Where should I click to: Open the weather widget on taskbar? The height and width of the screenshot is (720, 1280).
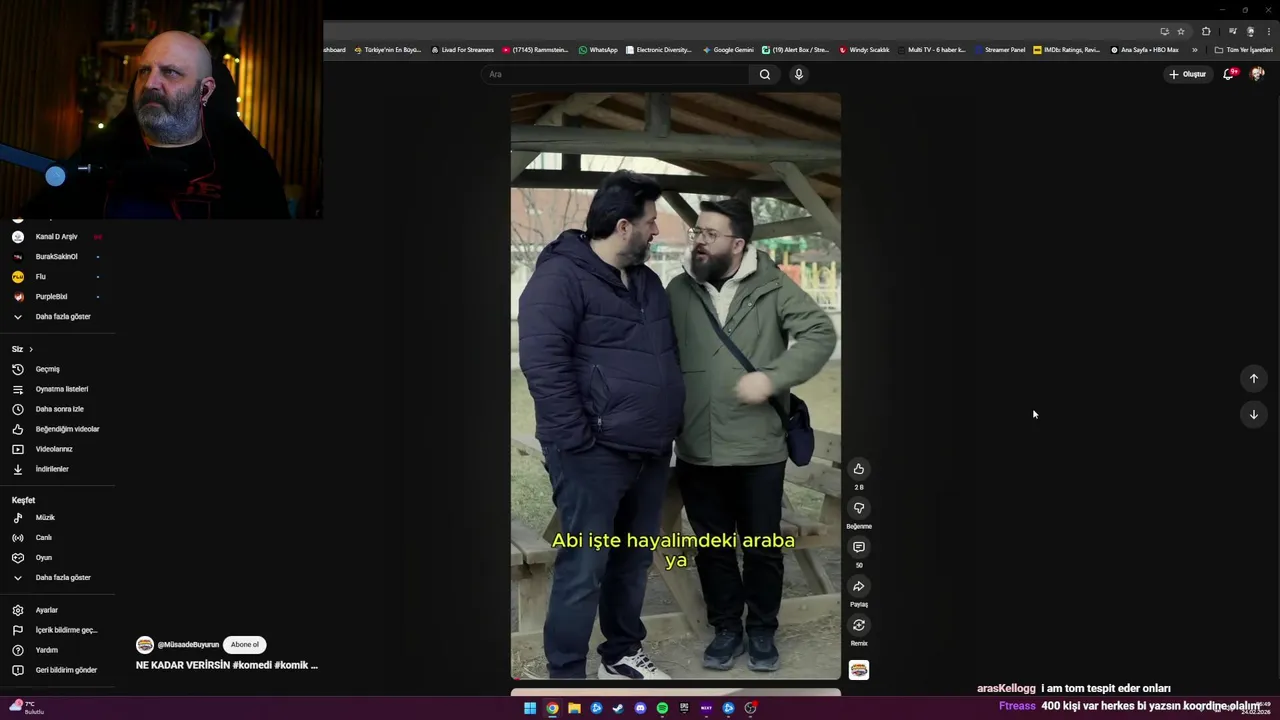point(26,708)
